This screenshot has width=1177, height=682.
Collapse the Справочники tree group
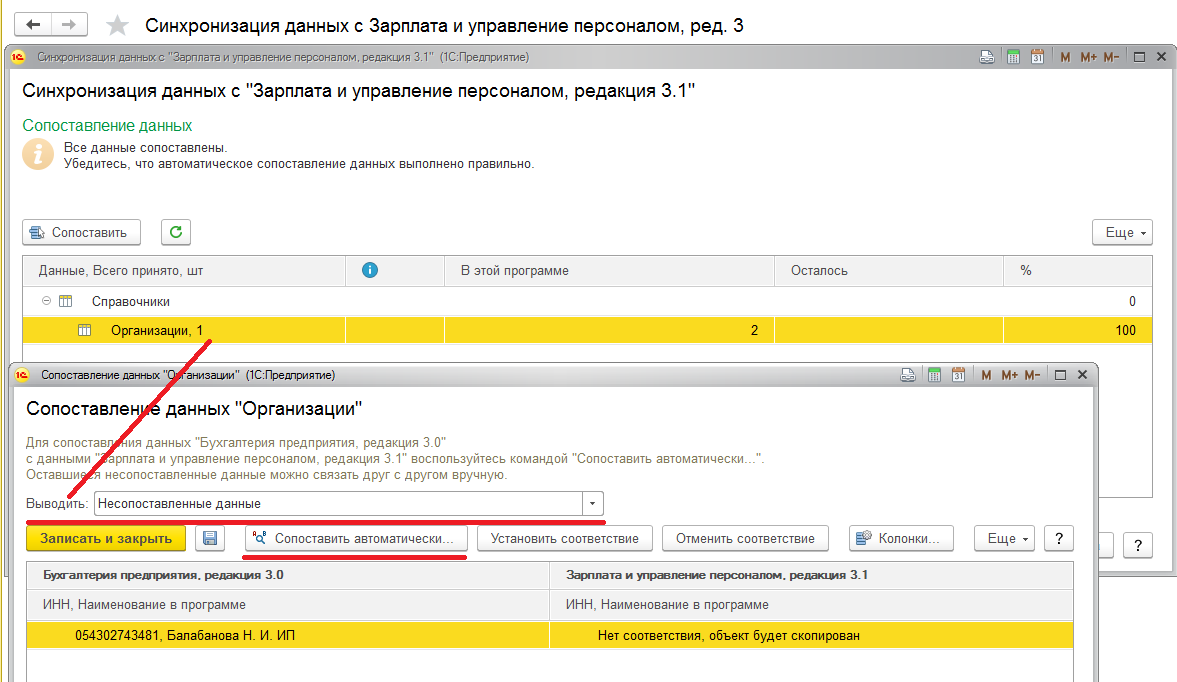(46, 301)
